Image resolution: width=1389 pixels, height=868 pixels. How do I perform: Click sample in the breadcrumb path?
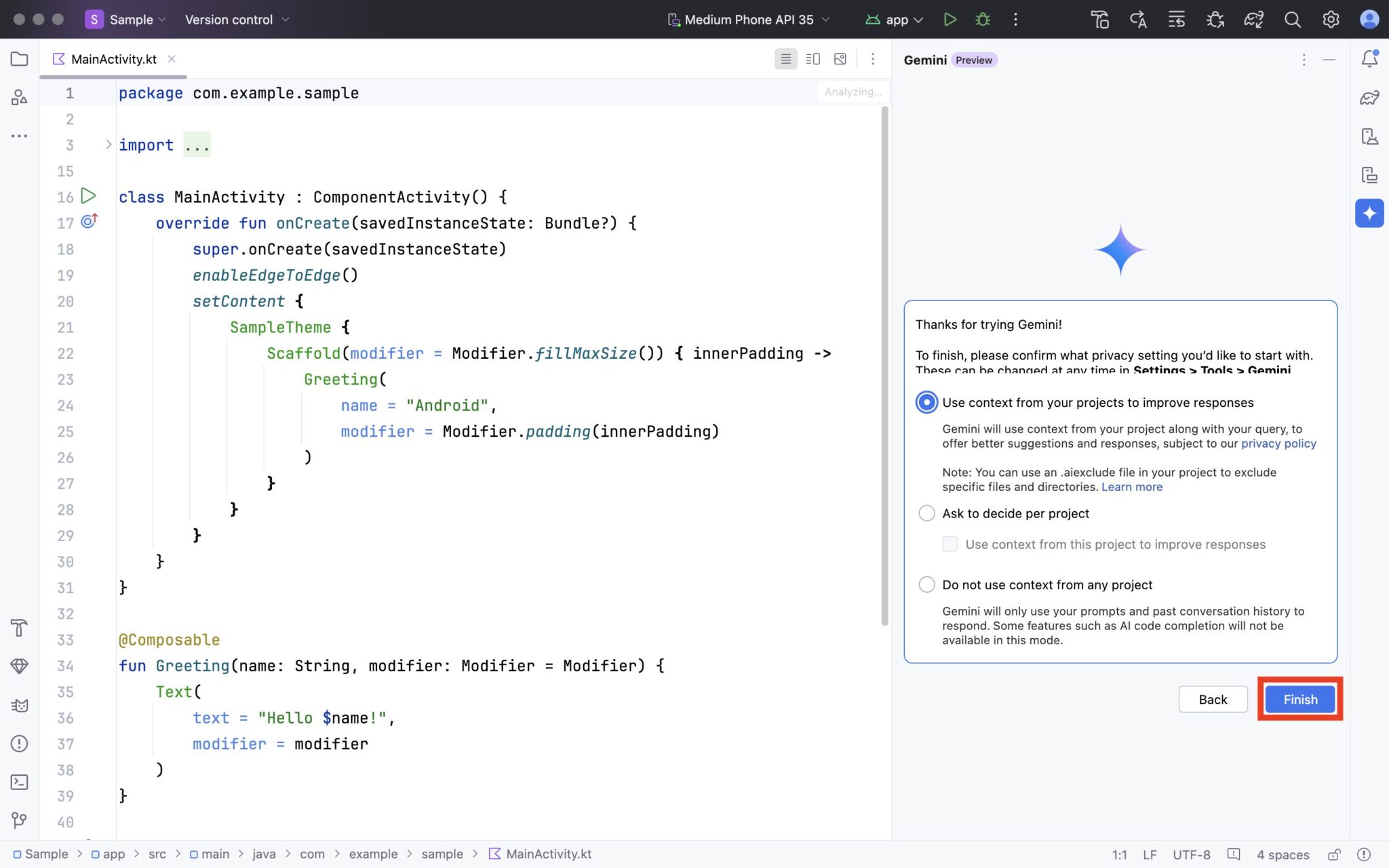(442, 854)
